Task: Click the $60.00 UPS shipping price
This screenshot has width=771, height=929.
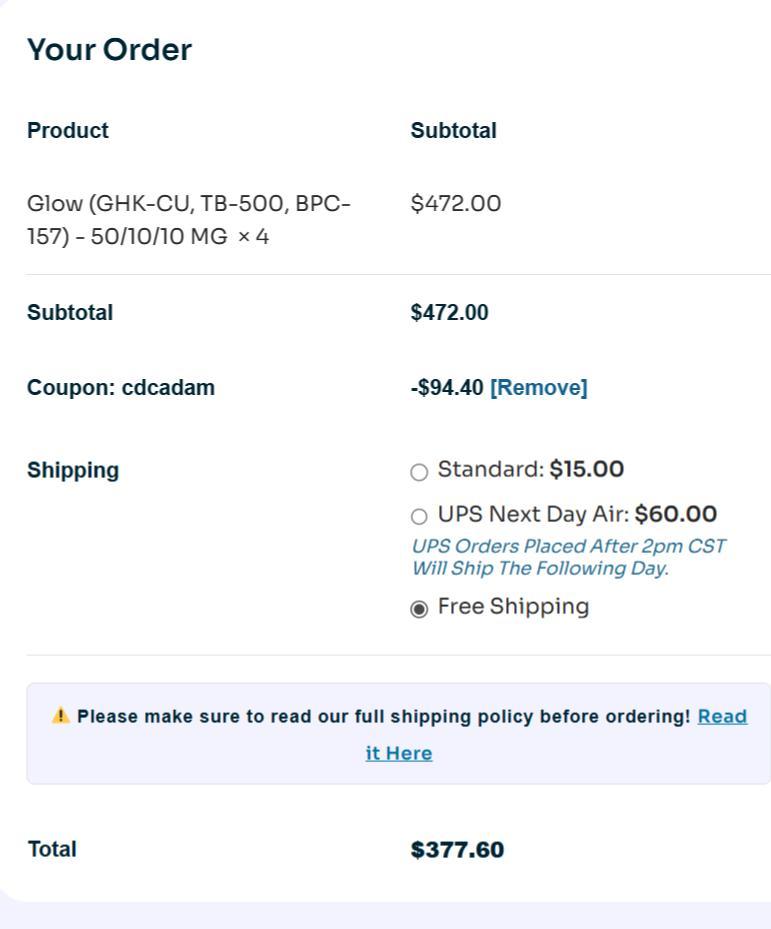Action: click(675, 515)
